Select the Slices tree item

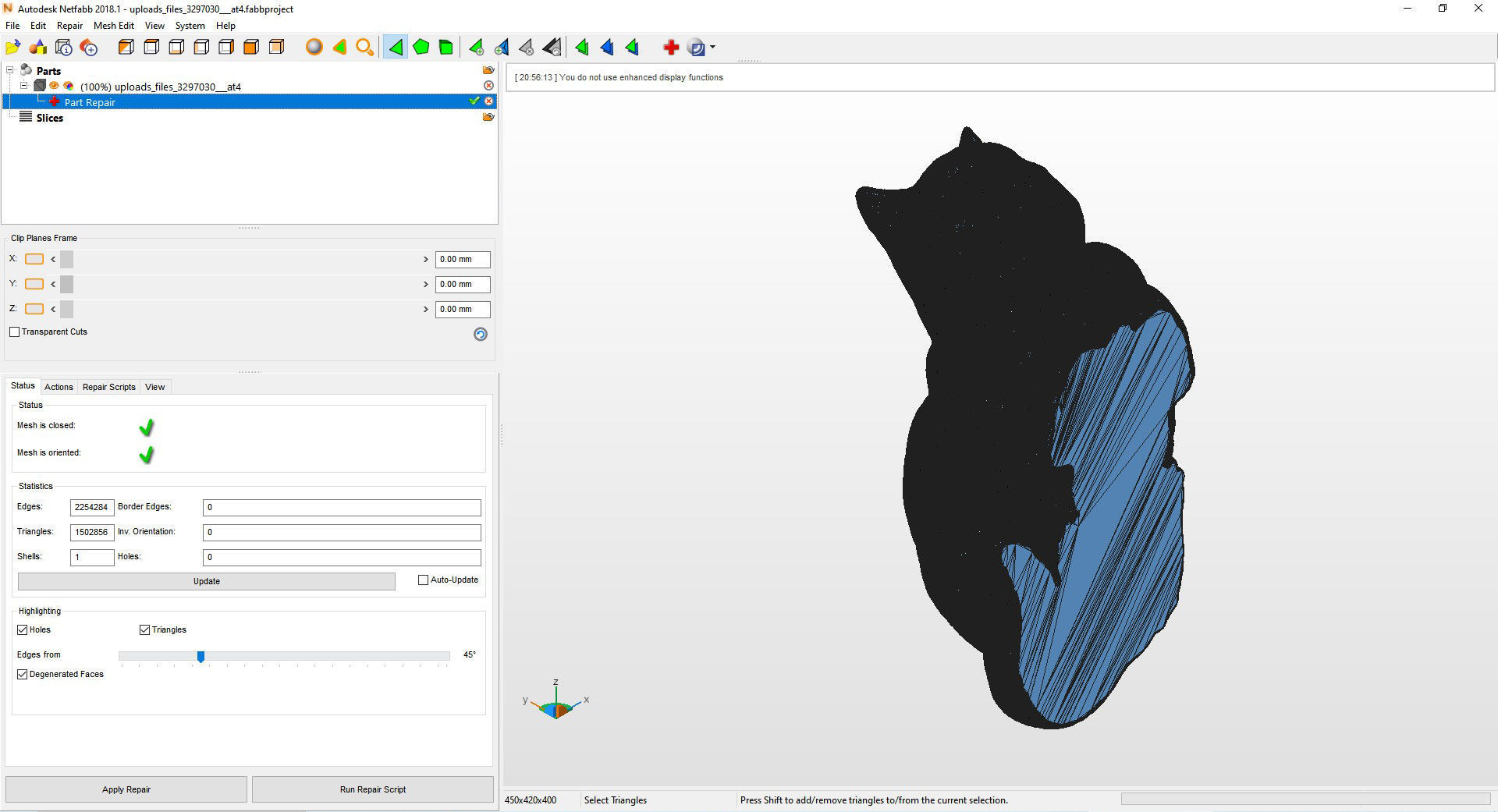pos(49,118)
